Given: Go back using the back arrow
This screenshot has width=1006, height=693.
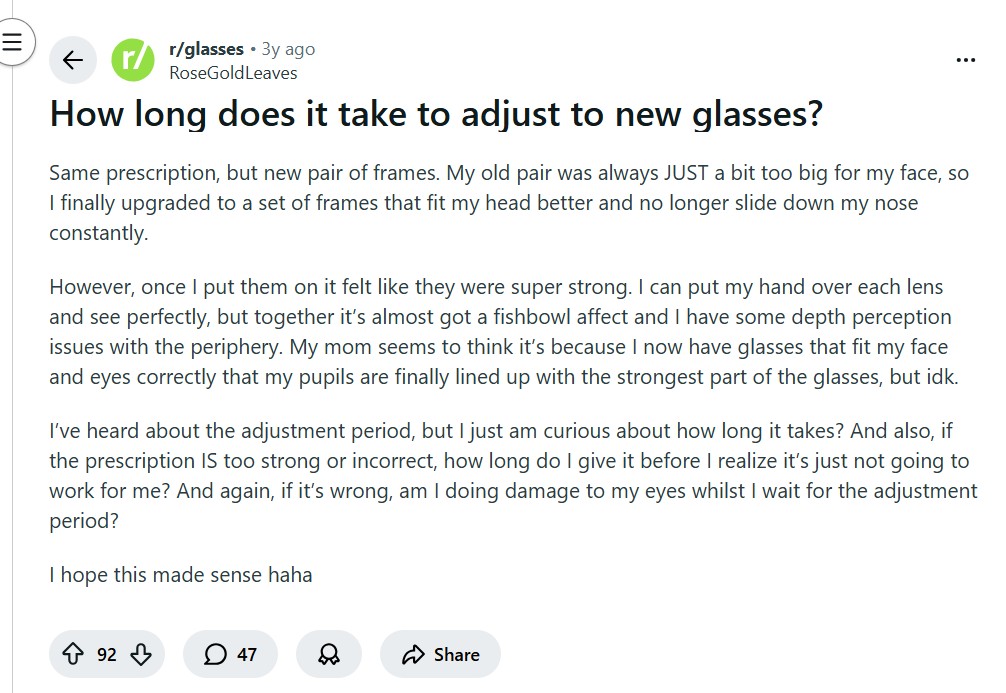Looking at the screenshot, I should [x=73, y=60].
